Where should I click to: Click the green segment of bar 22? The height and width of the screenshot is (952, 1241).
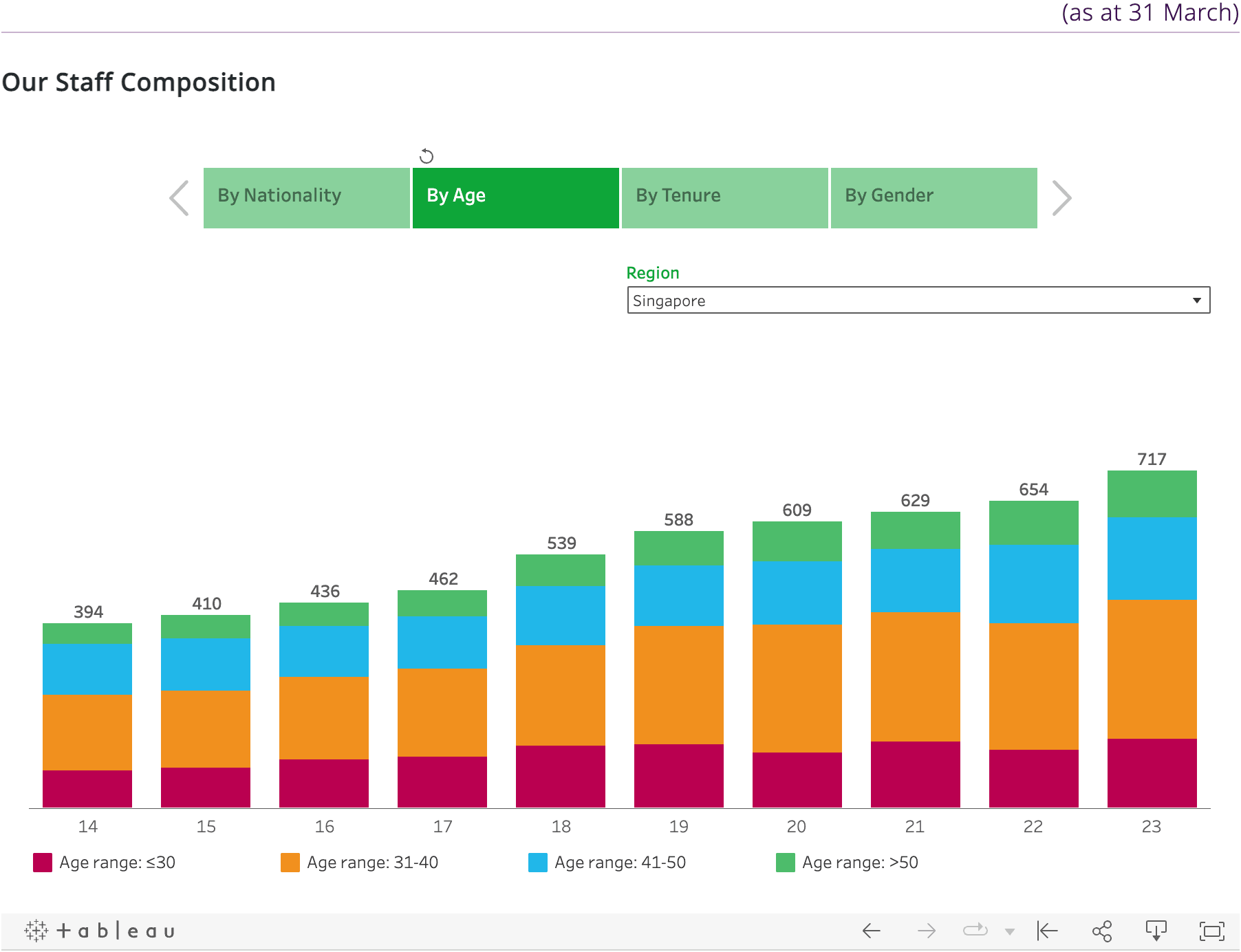tap(1034, 523)
